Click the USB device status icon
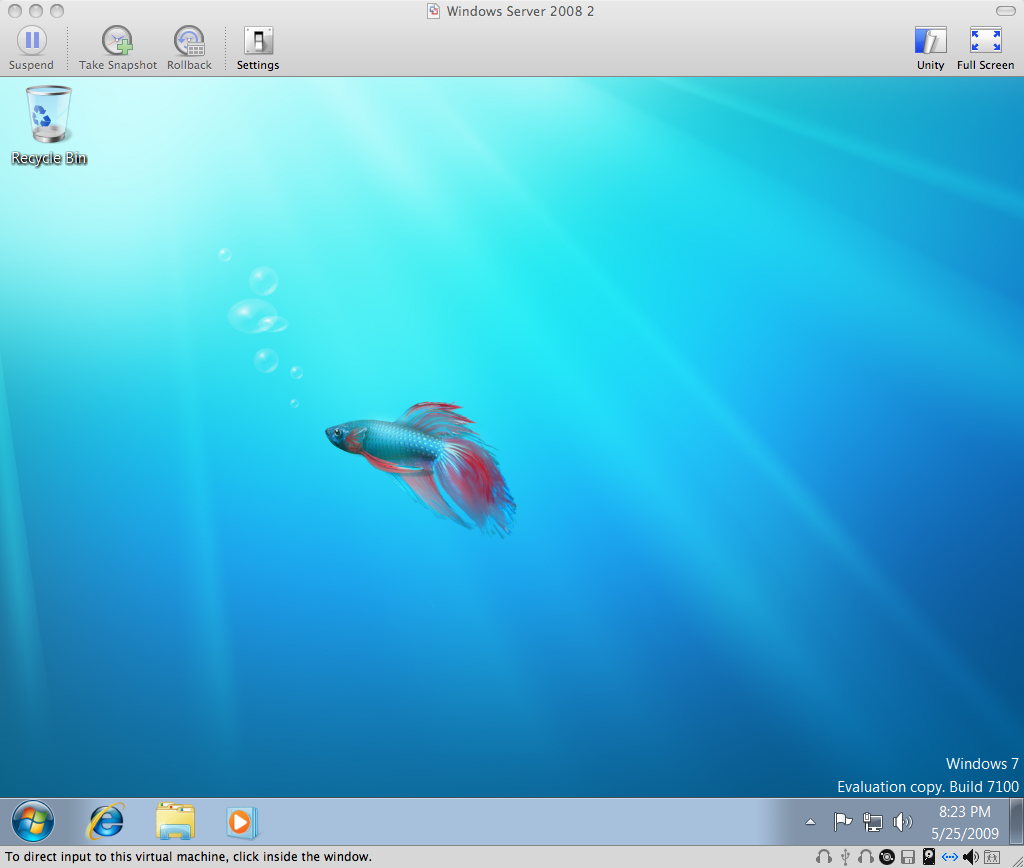Screen dimensions: 1024x868 (x=845, y=857)
